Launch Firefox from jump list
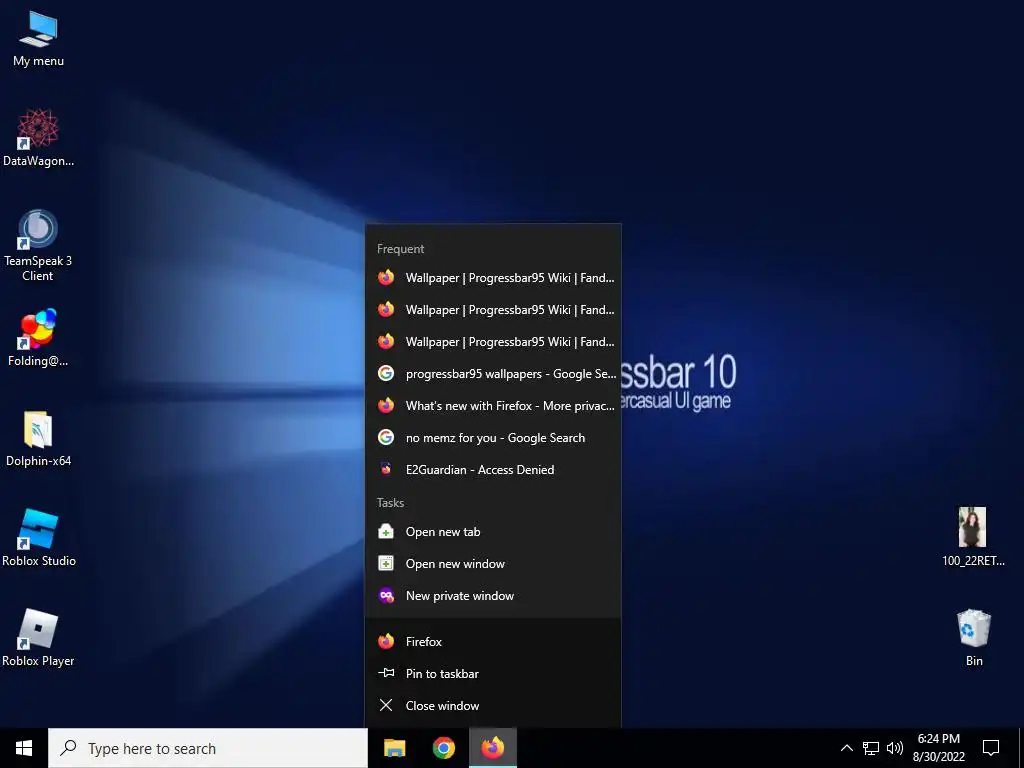 (x=493, y=641)
